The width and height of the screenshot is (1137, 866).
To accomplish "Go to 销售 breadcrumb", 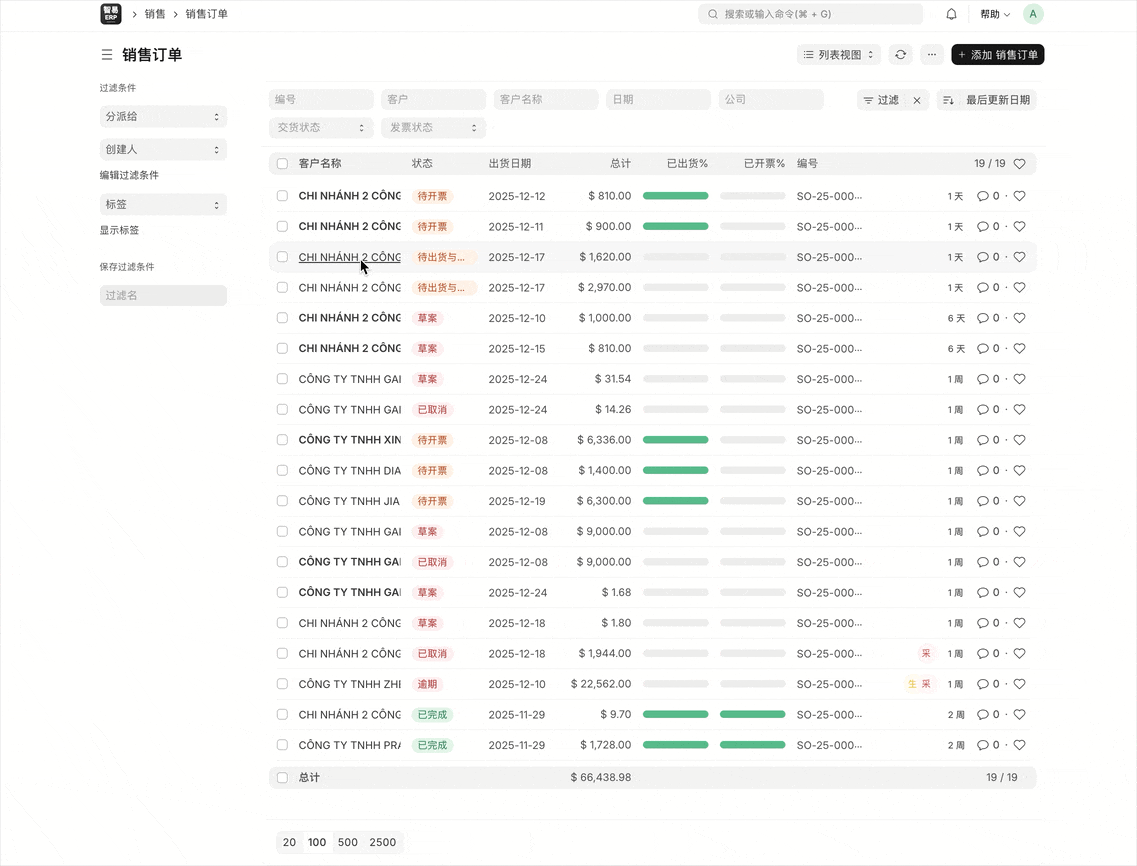I will [x=155, y=14].
